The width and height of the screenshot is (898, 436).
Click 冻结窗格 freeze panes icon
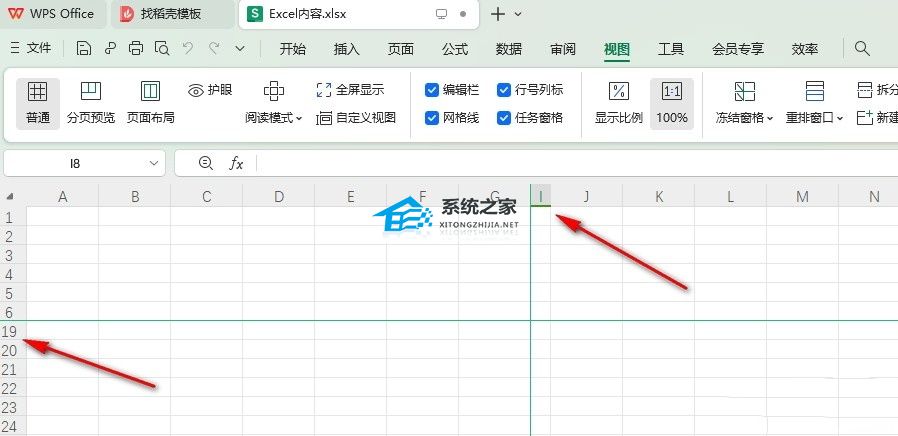(x=745, y=91)
